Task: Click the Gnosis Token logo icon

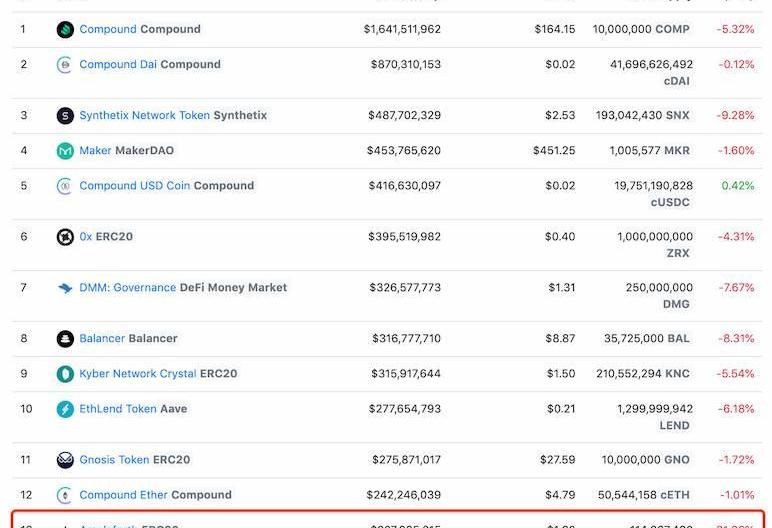Action: tap(65, 460)
